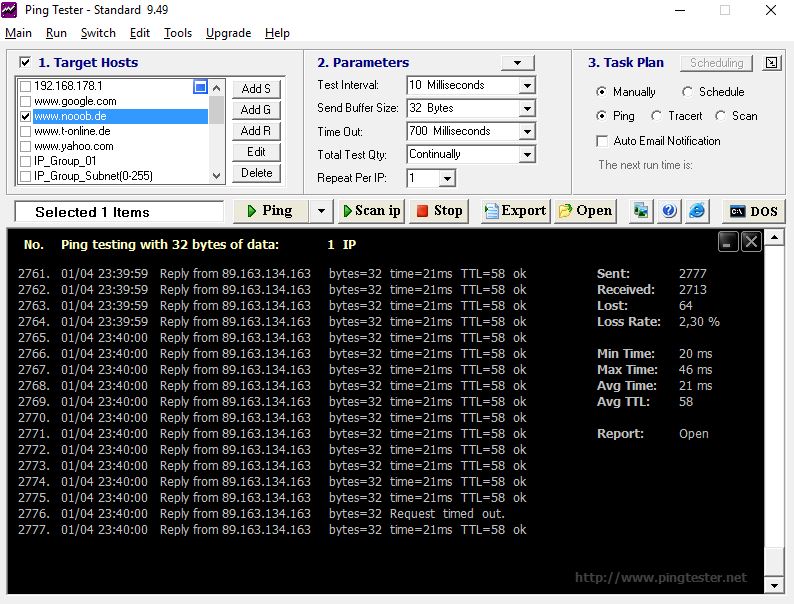Viewport: 794px width, 604px height.
Task: Click the host list scrollbar thumb
Action: pos(217,110)
